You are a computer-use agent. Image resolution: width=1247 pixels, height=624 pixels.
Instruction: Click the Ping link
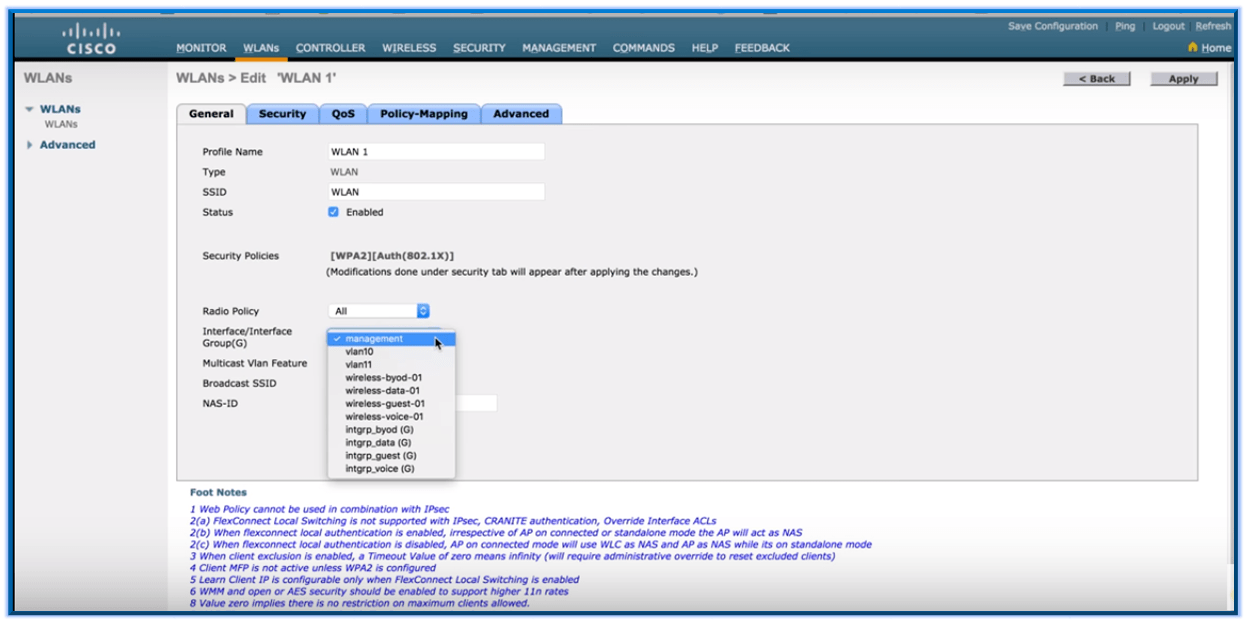point(1123,26)
